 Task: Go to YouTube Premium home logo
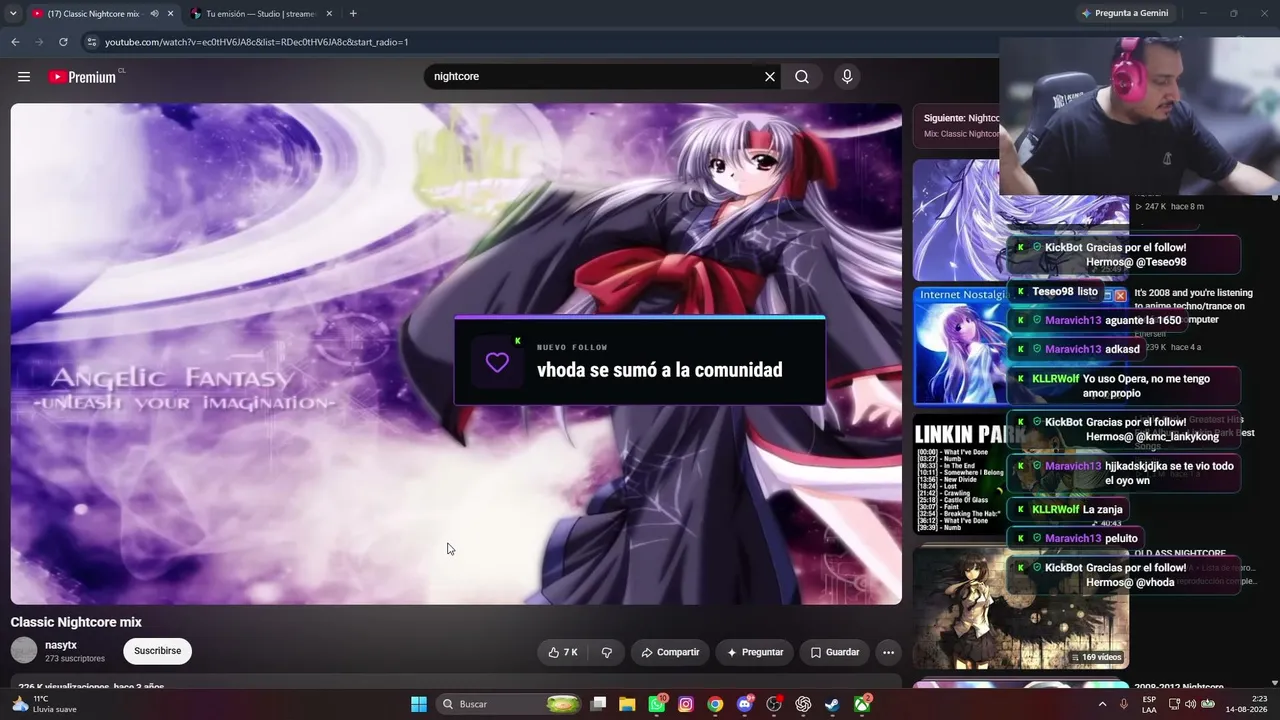[x=83, y=77]
